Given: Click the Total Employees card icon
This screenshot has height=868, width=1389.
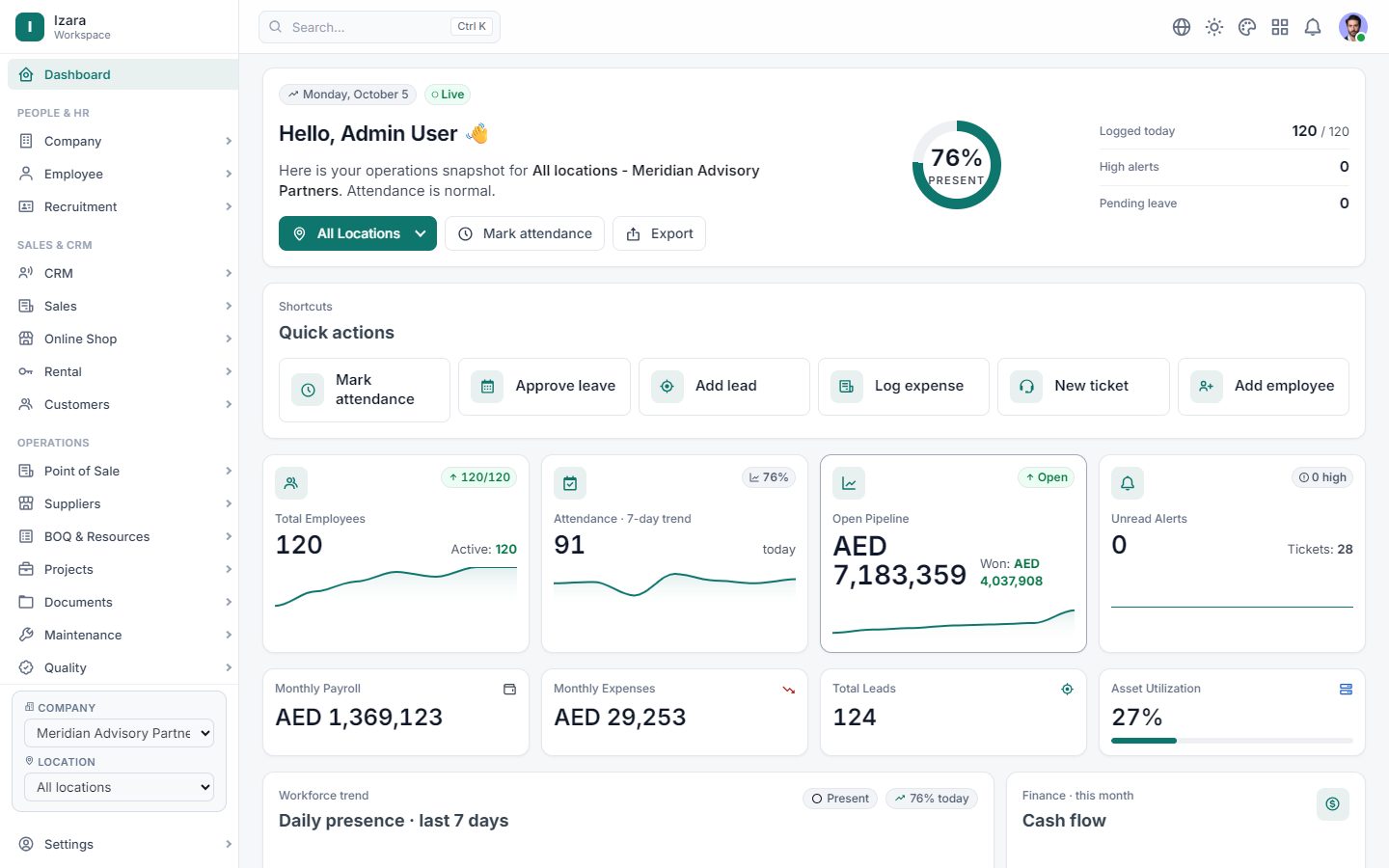Looking at the screenshot, I should 291,483.
